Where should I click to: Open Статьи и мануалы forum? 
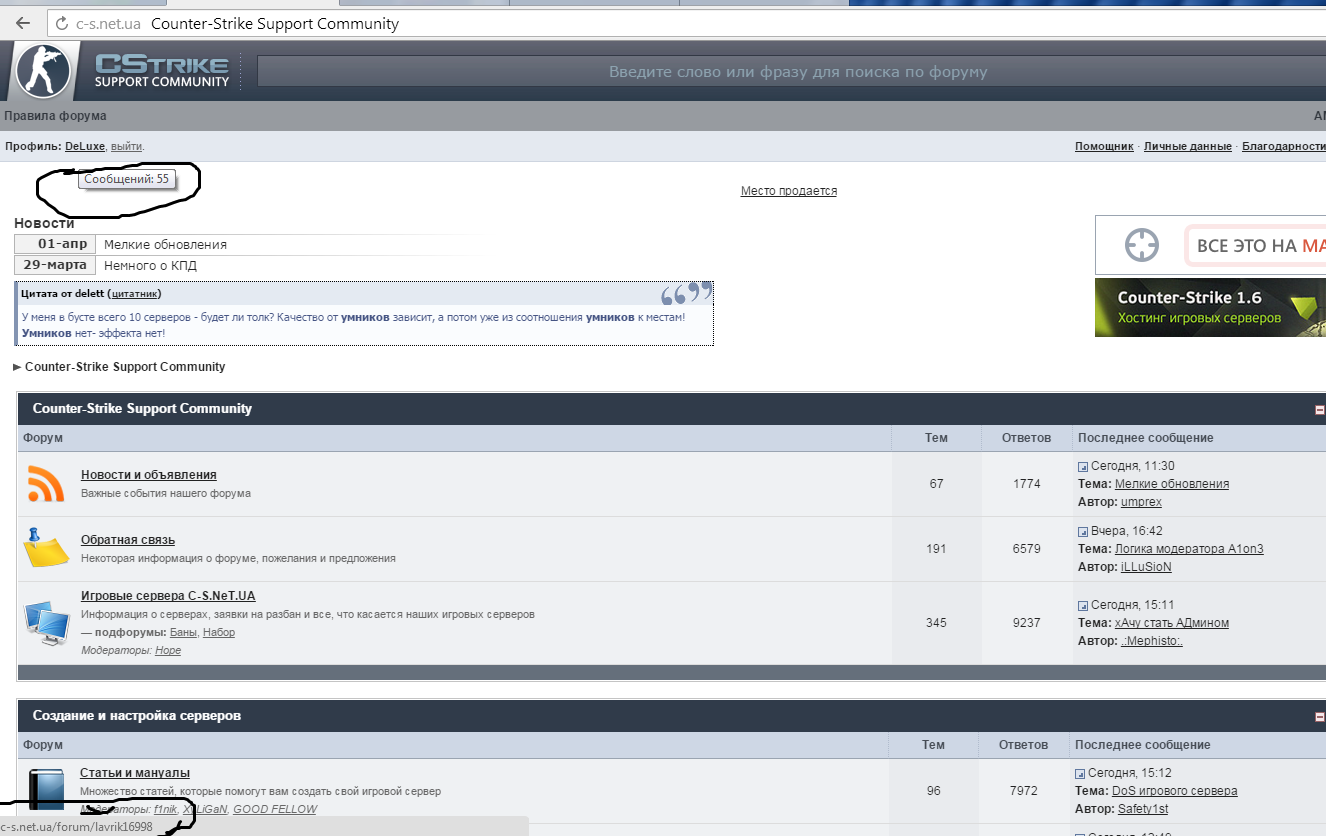[x=135, y=773]
